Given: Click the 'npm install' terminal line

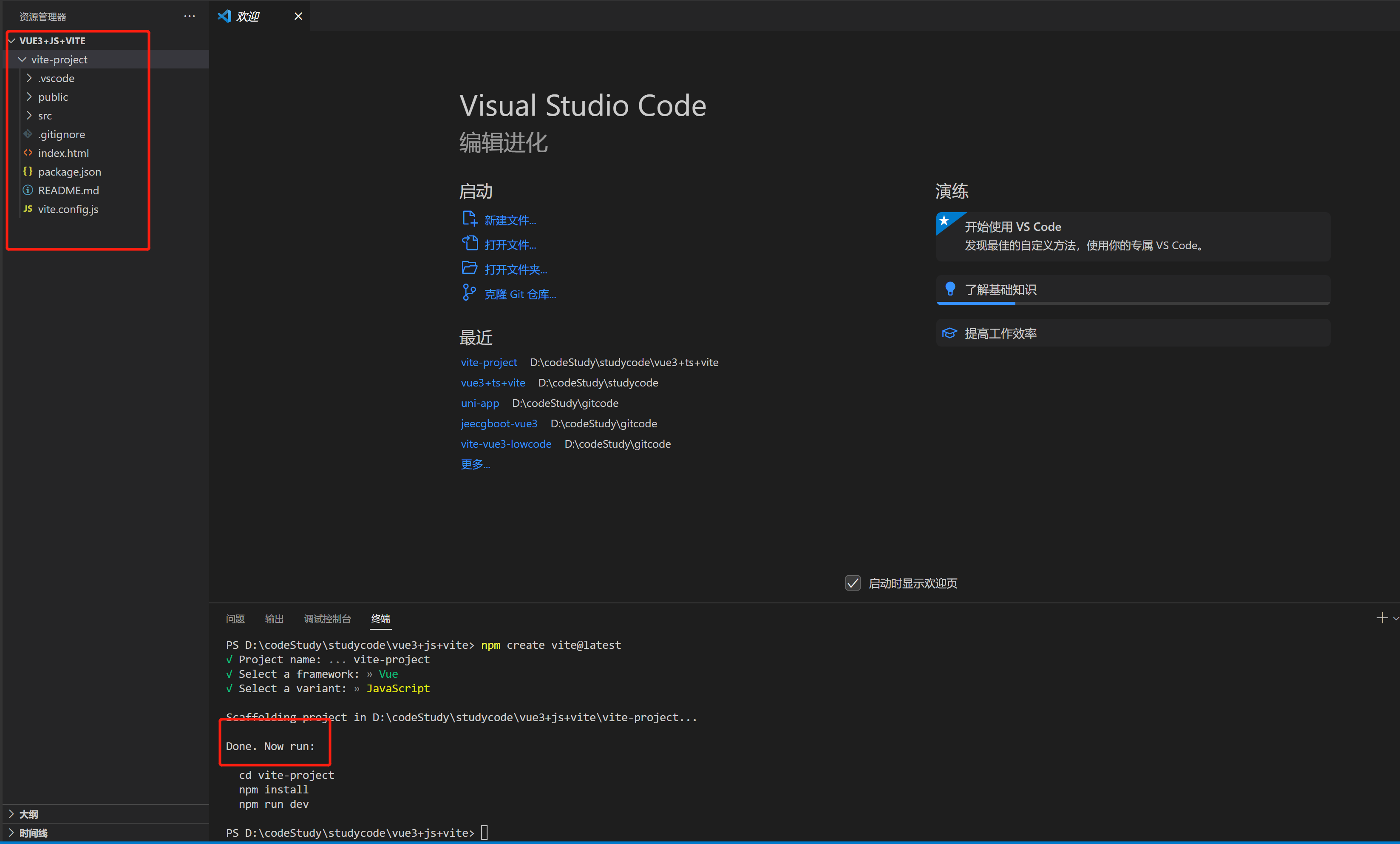Looking at the screenshot, I should (x=274, y=790).
